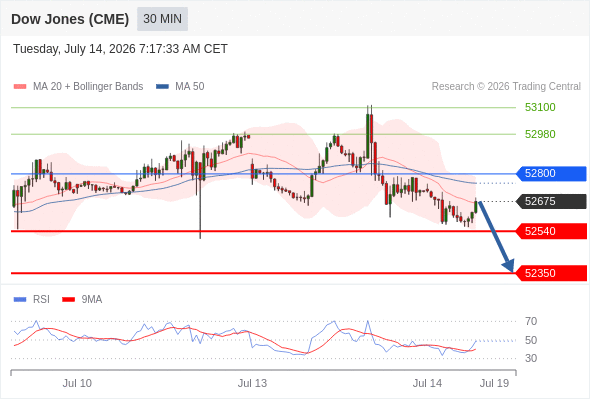590x400 pixels.
Task: Click the blue RSI legend swatch
Action: tap(20, 300)
